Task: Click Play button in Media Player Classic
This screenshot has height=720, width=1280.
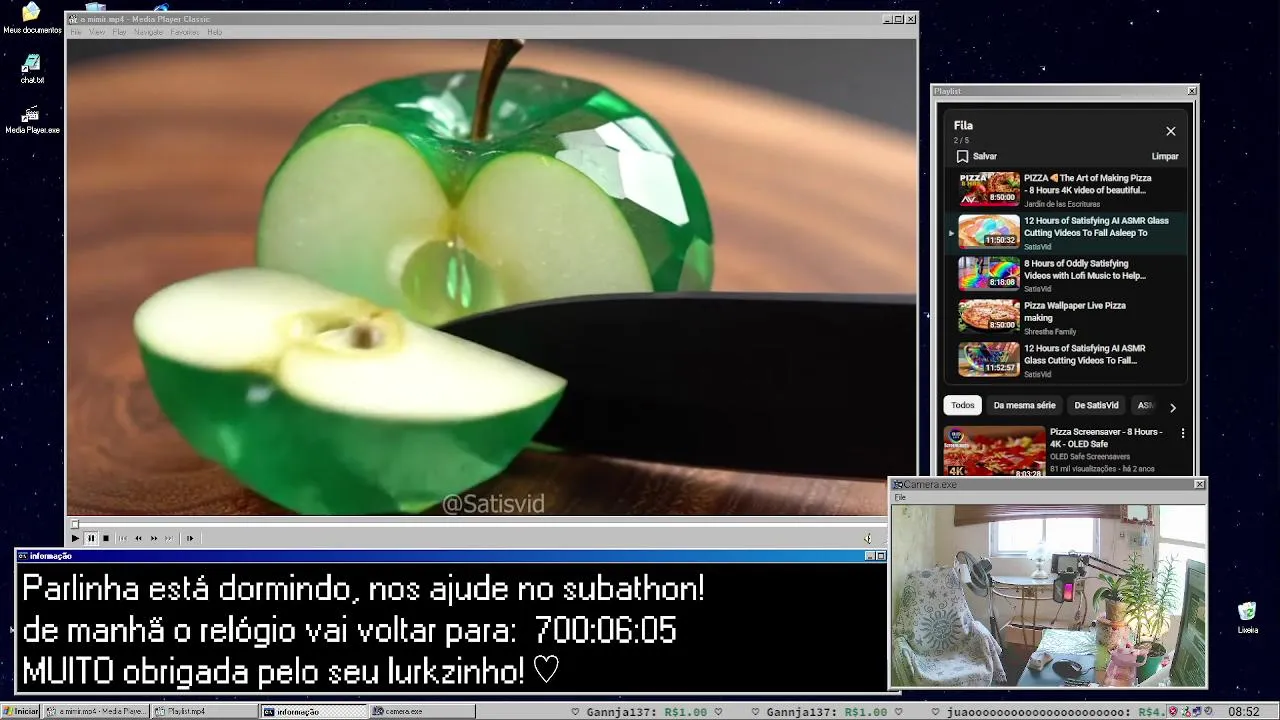Action: (x=75, y=538)
